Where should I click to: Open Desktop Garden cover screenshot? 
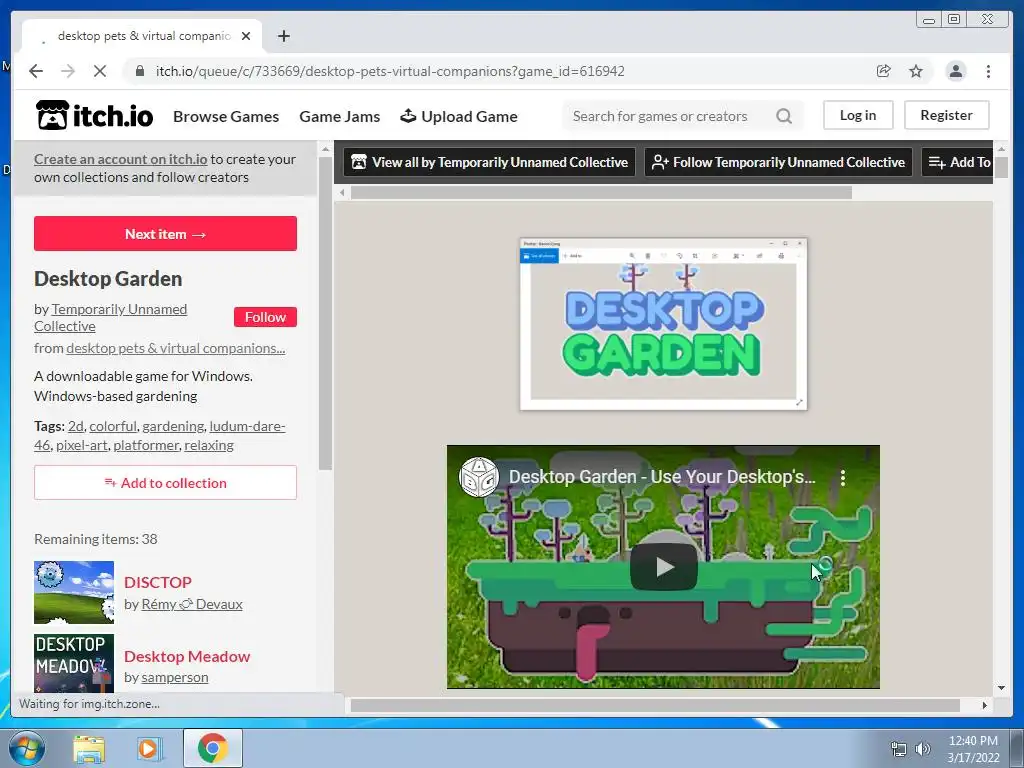click(x=664, y=325)
